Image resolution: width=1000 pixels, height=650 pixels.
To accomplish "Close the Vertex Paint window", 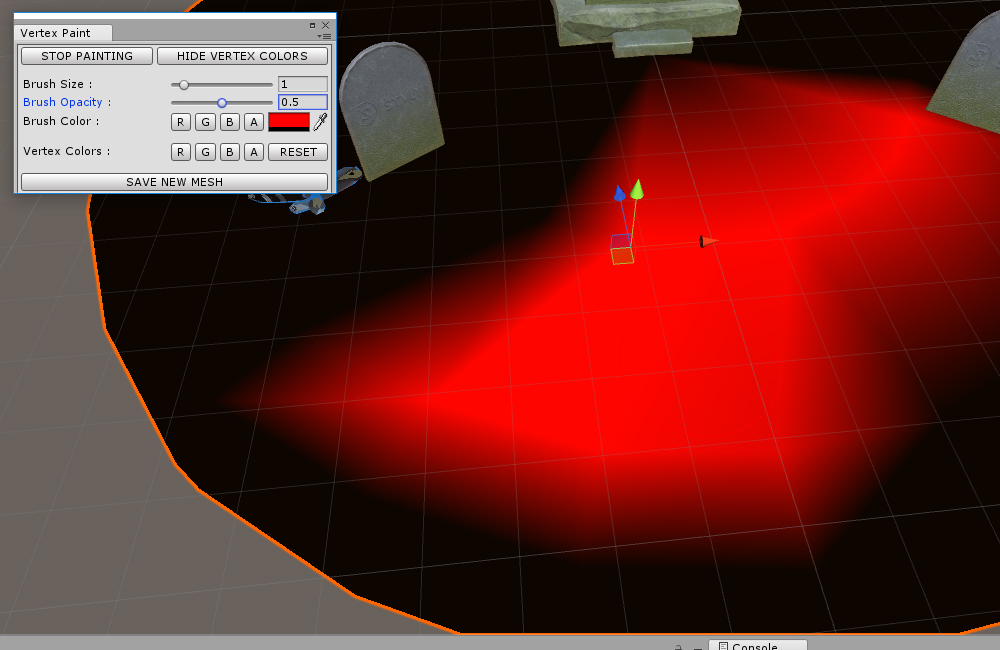I will coord(326,26).
